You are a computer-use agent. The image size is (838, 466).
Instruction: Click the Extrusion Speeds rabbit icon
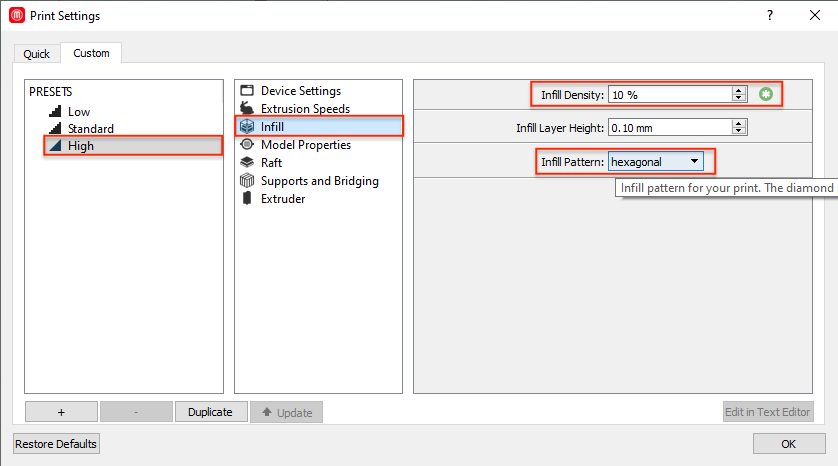(247, 109)
